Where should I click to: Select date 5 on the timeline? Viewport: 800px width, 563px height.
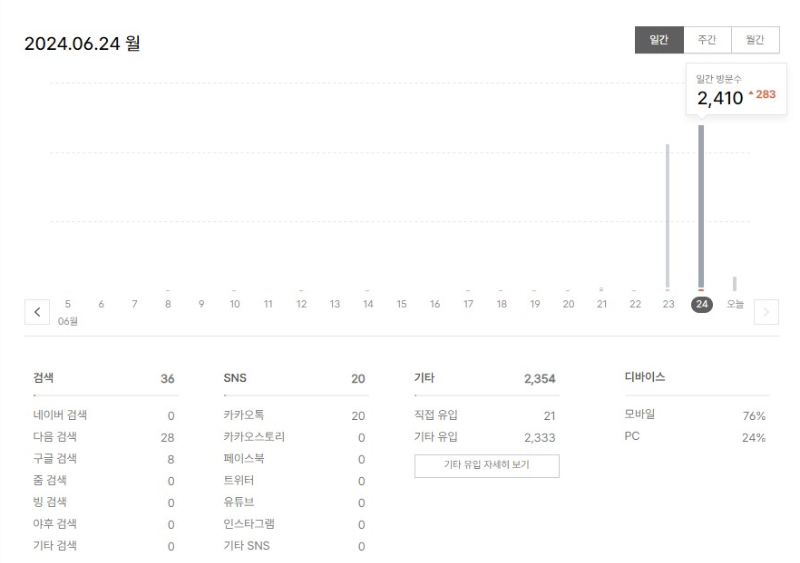[68, 304]
